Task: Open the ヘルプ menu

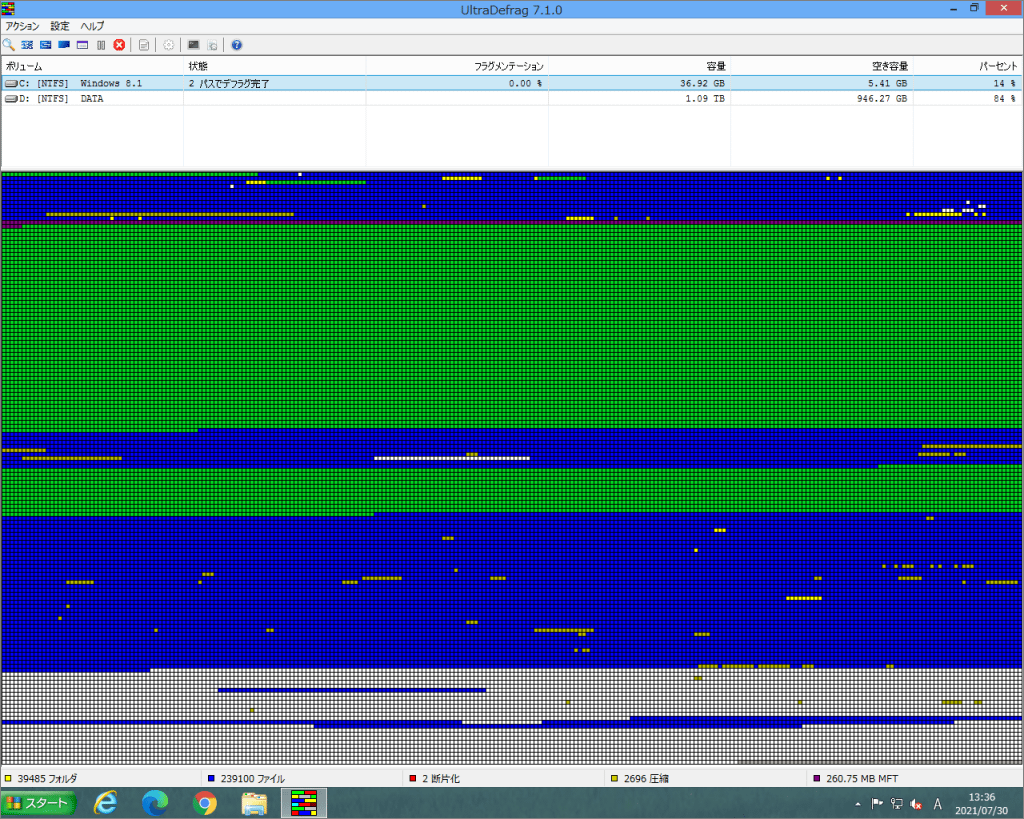Action: [x=92, y=26]
